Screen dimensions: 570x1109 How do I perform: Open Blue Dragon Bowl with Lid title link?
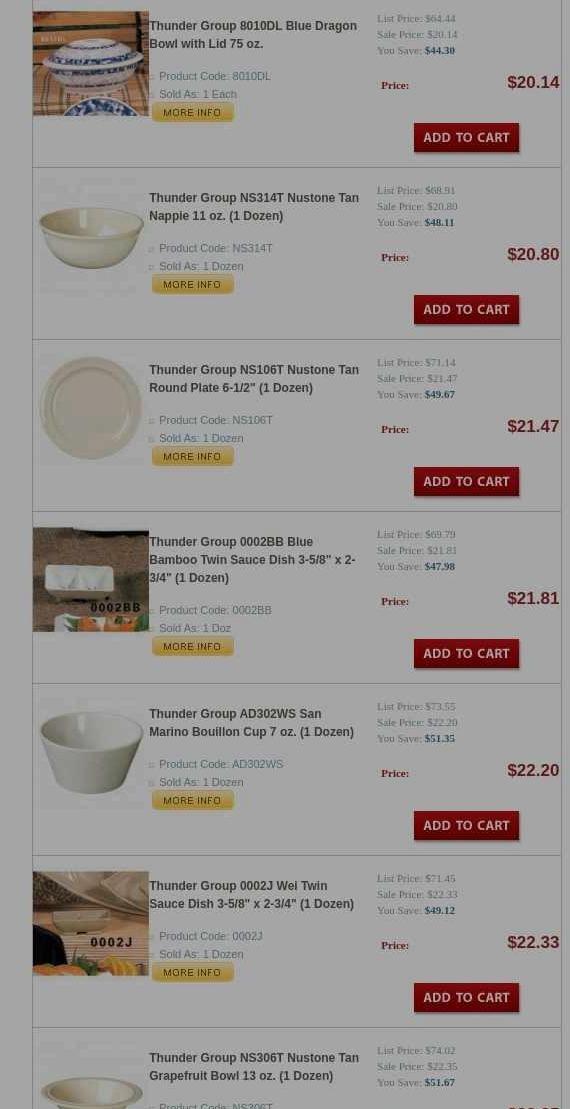(252, 35)
